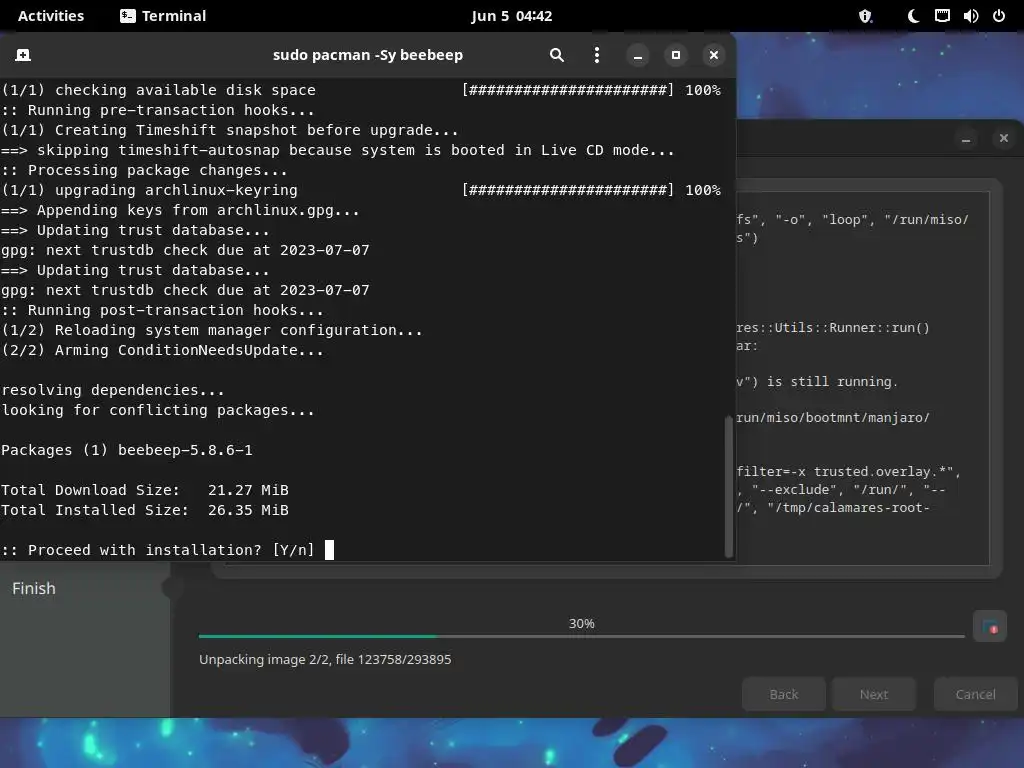This screenshot has height=768, width=1024.
Task: Minimize the Calamares installer window
Action: [966, 138]
